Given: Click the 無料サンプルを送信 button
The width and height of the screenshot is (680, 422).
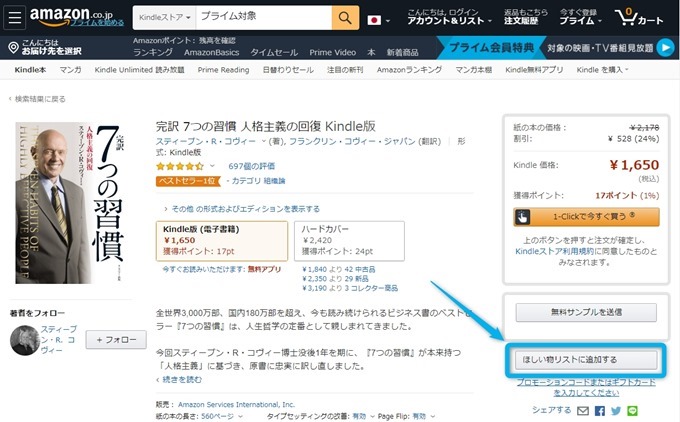Looking at the screenshot, I should 586,312.
